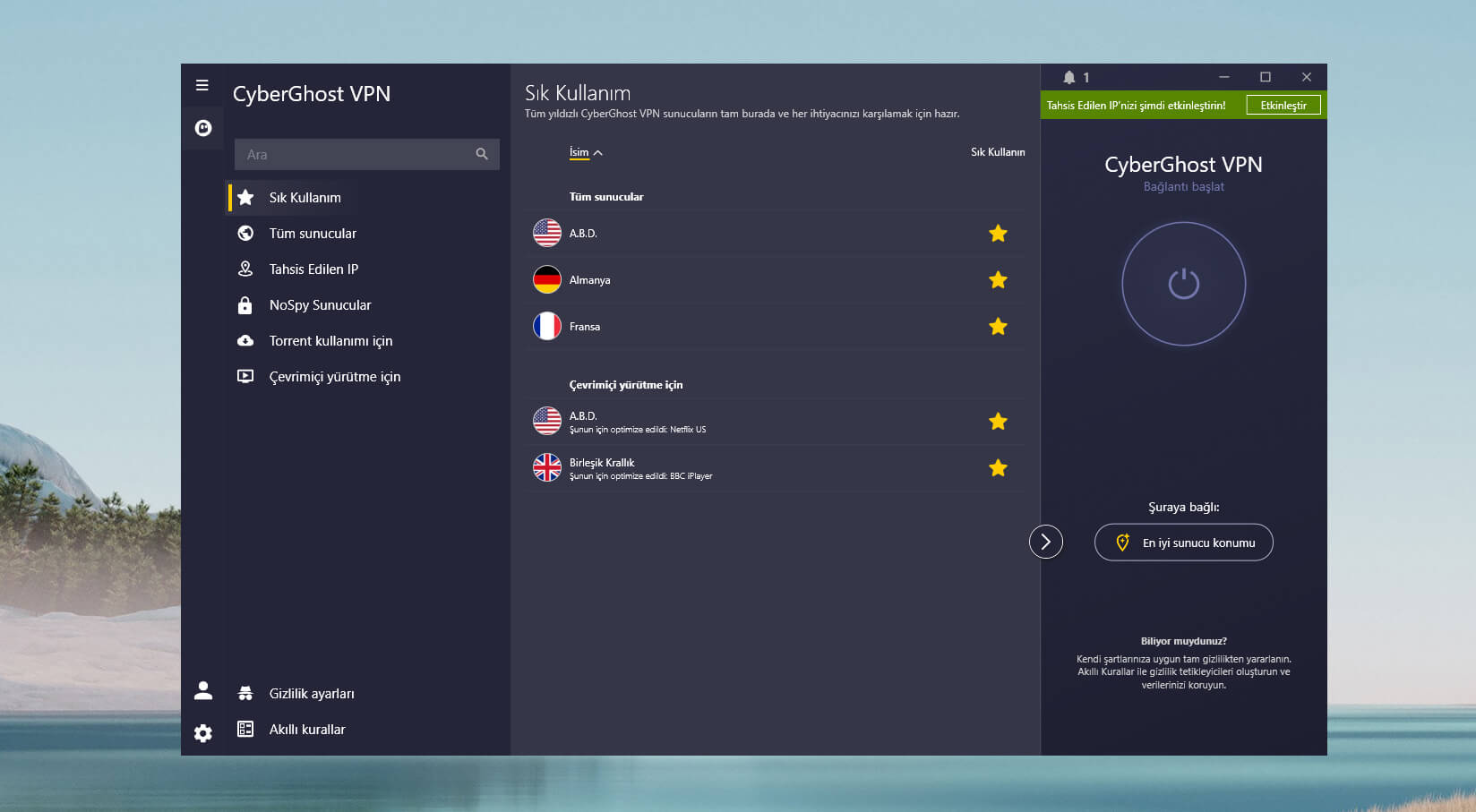Open Tüm sunucular section
1476x812 pixels.
click(x=313, y=234)
